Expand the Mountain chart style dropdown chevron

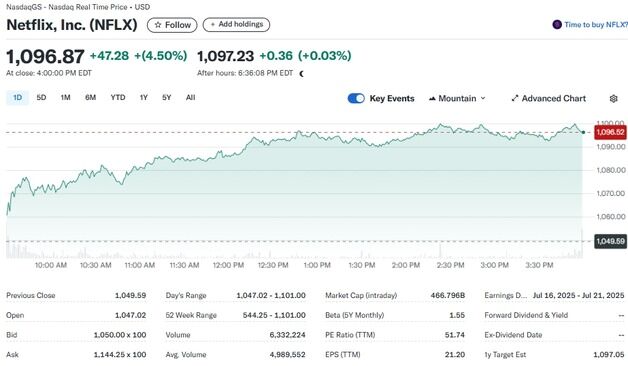click(483, 98)
